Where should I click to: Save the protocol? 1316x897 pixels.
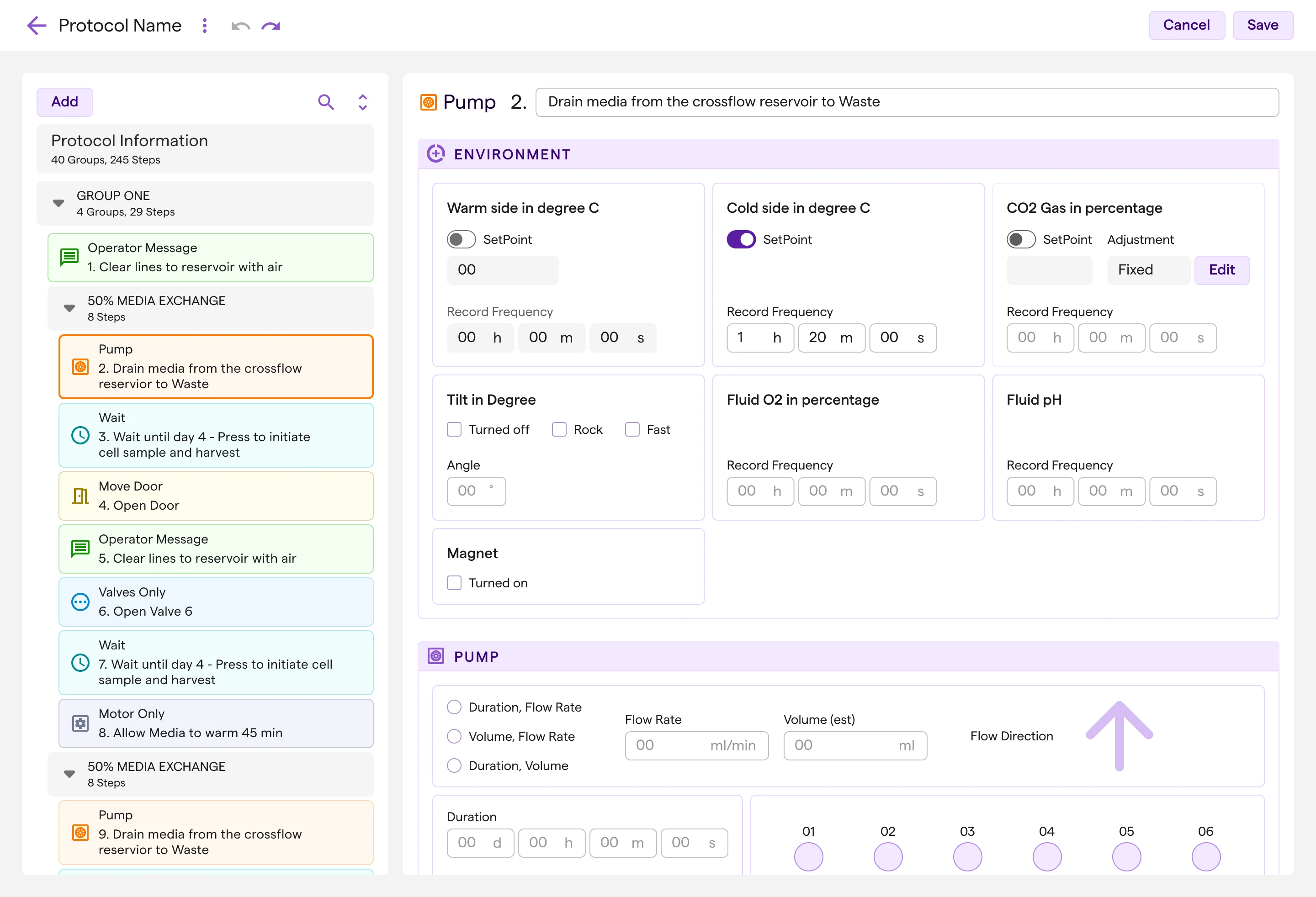click(x=1263, y=26)
